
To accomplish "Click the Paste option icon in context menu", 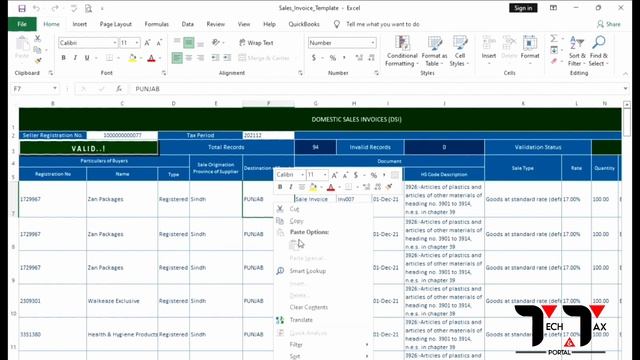I will (x=294, y=244).
